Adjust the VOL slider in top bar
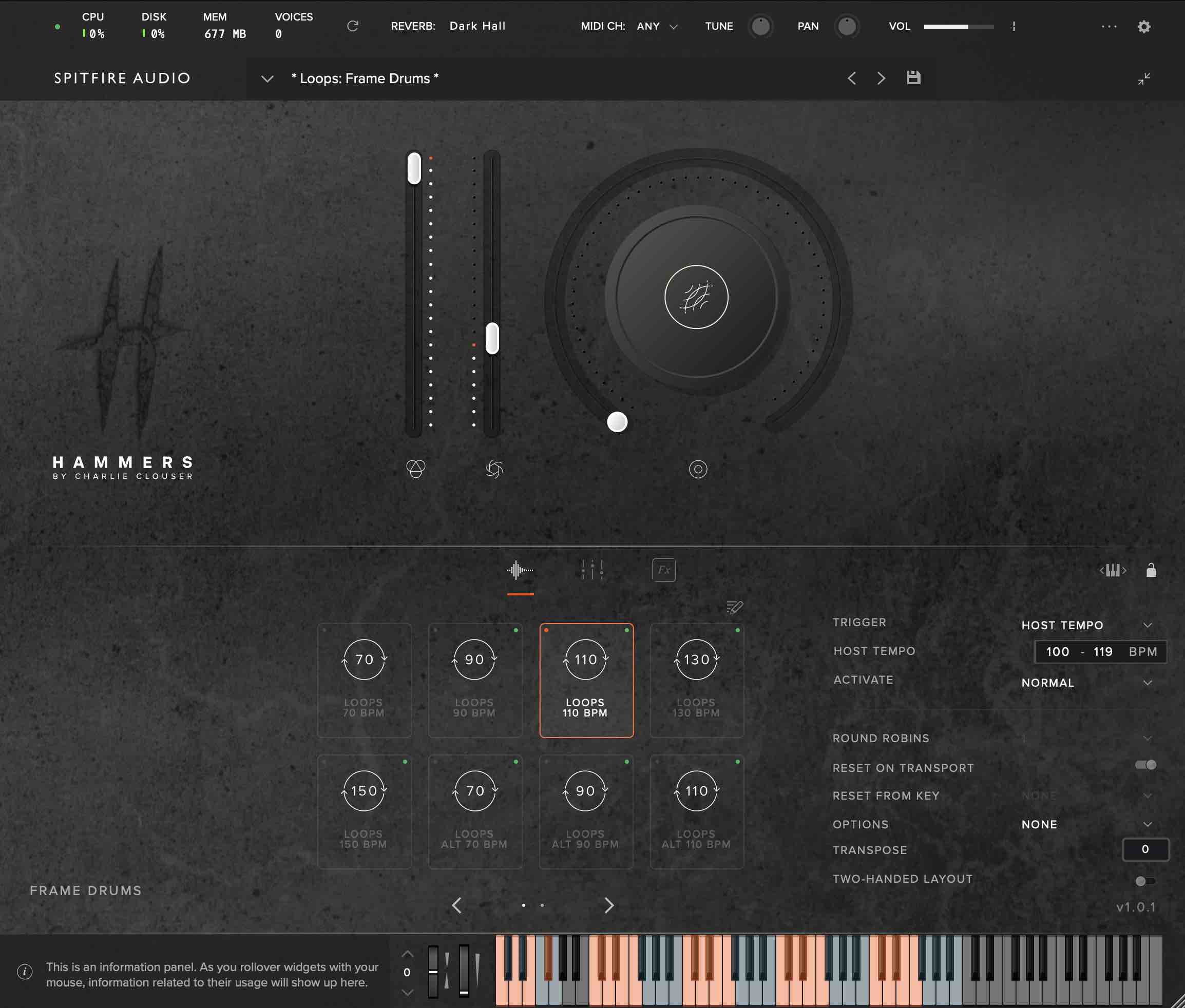The image size is (1185, 1008). (959, 26)
